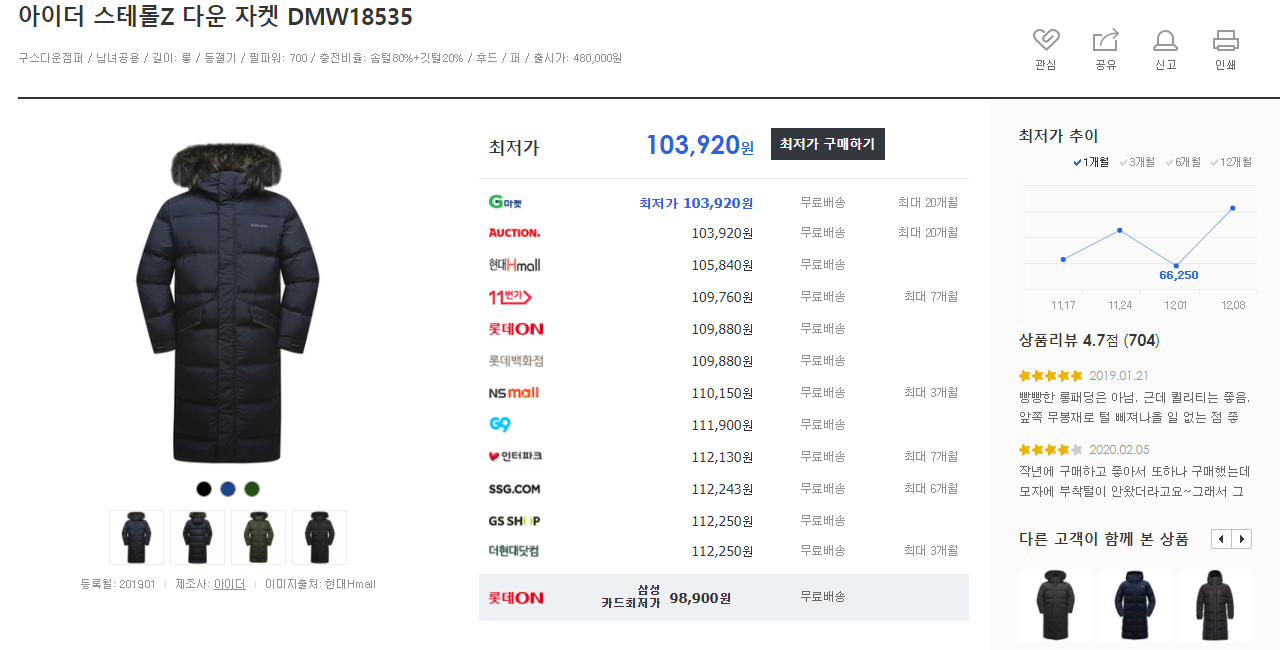Open the GS SHOP store logo
Screen dimensions: 1287x650
pos(514,521)
